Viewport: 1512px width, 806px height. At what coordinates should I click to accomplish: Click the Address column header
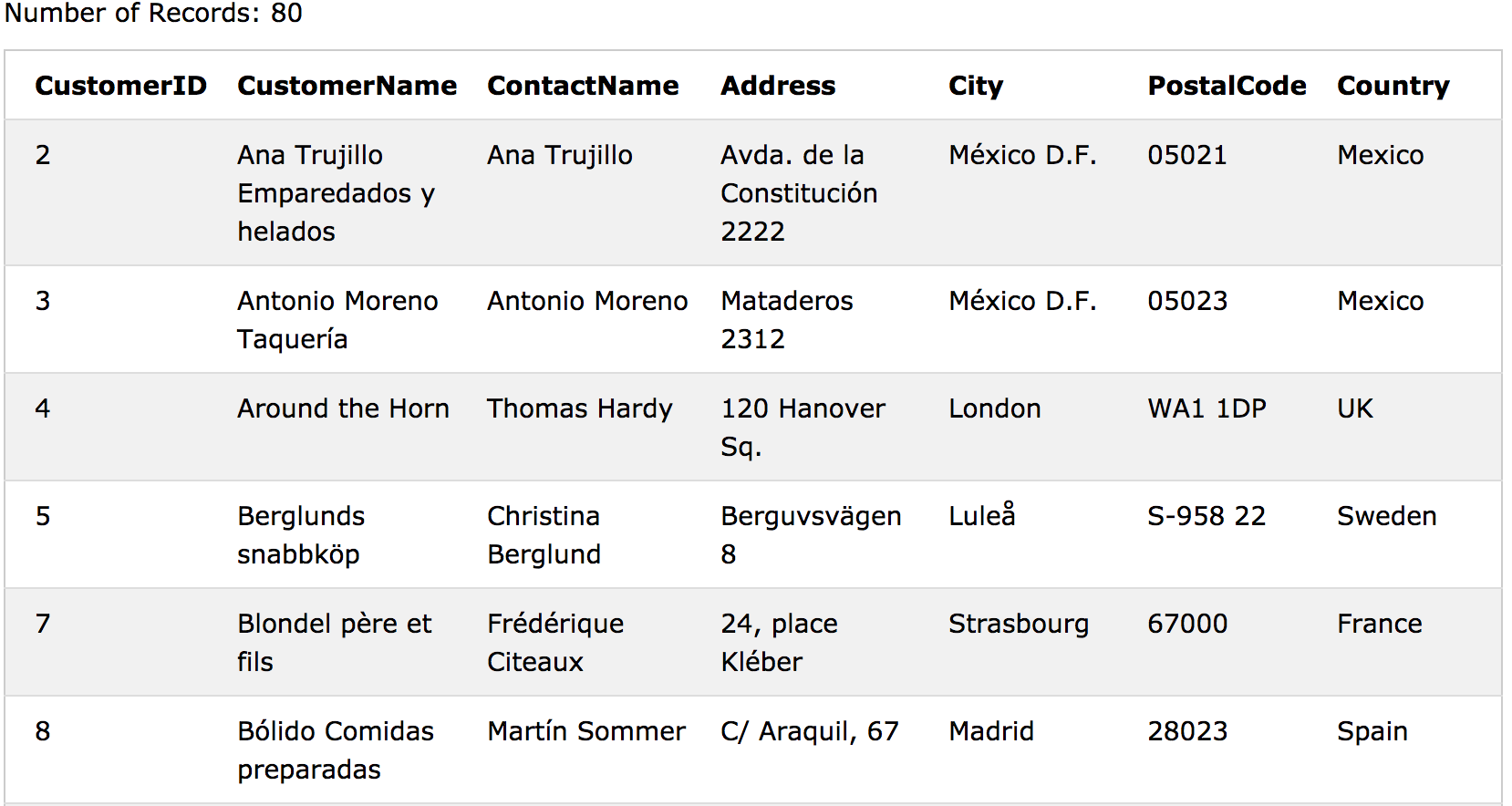point(778,86)
